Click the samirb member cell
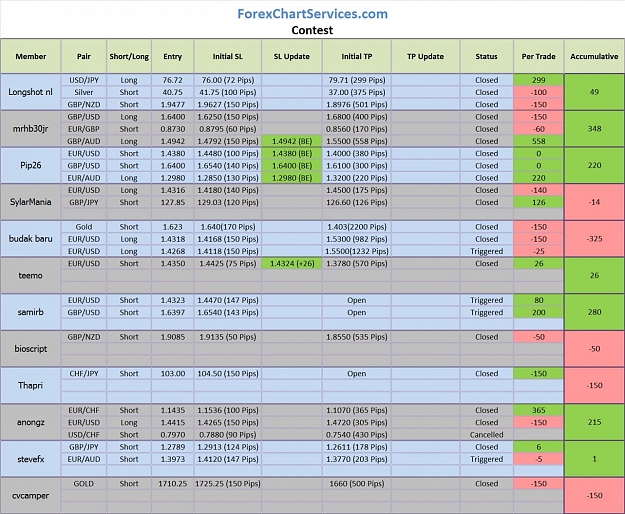Screen dimensions: 625x514 (31, 312)
